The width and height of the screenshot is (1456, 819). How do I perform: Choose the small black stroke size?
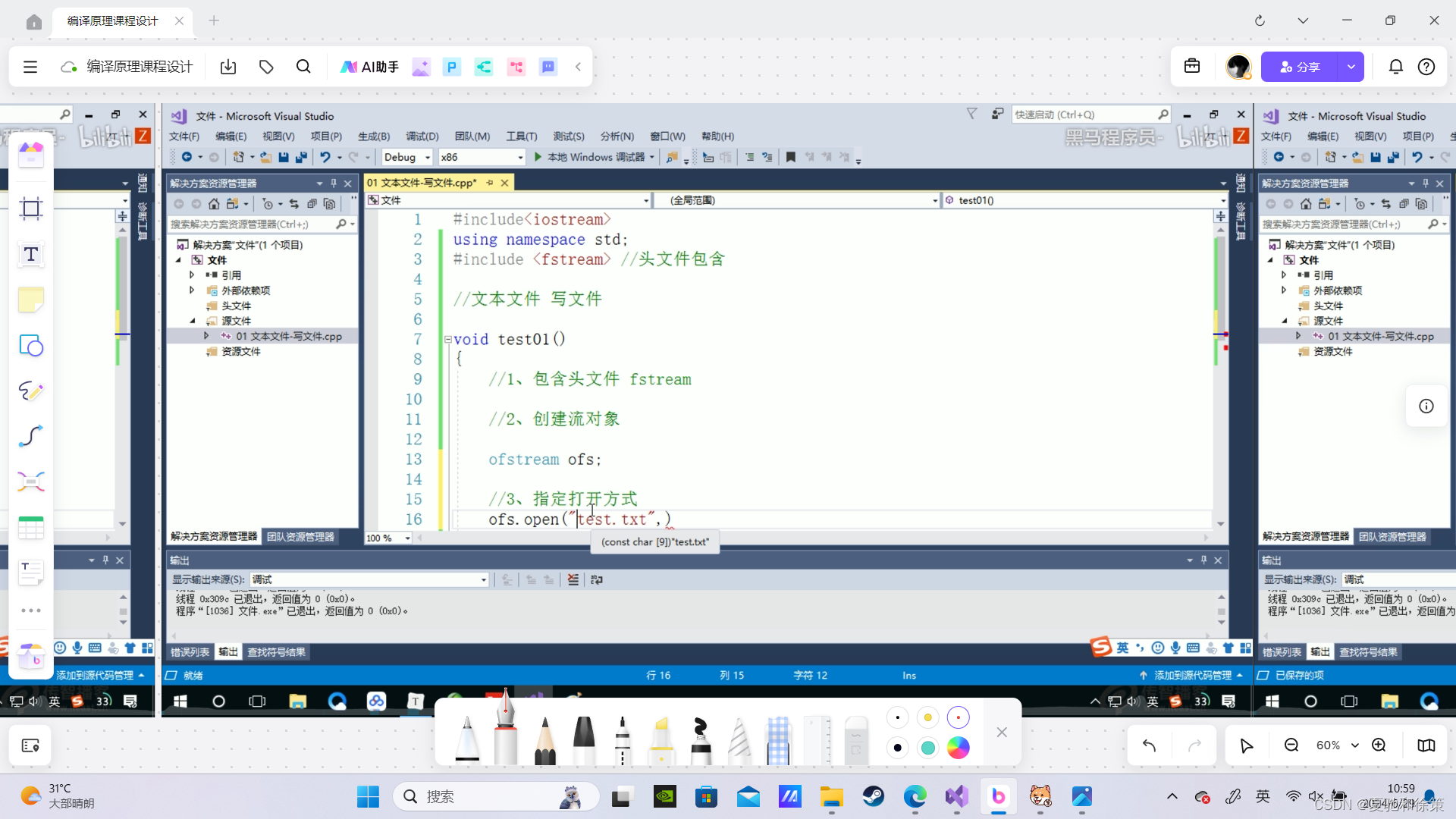[898, 717]
